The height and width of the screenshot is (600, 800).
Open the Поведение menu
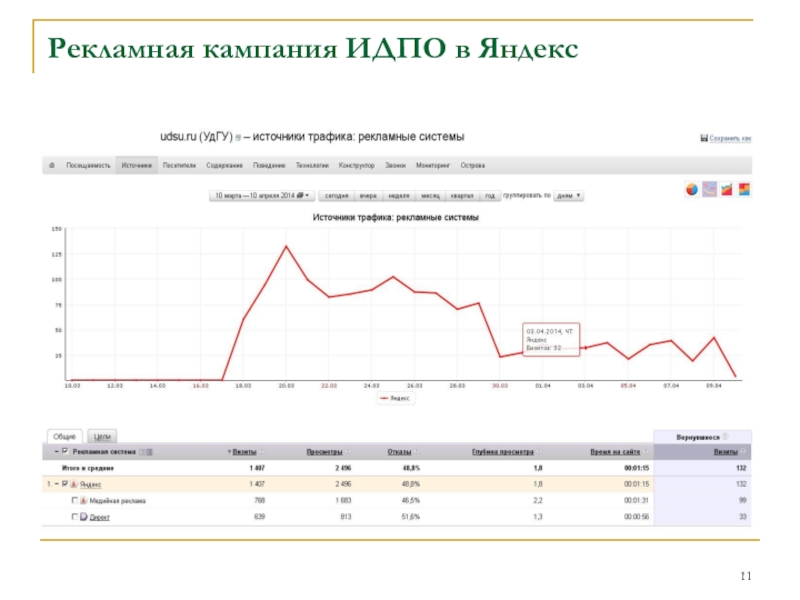[x=269, y=165]
